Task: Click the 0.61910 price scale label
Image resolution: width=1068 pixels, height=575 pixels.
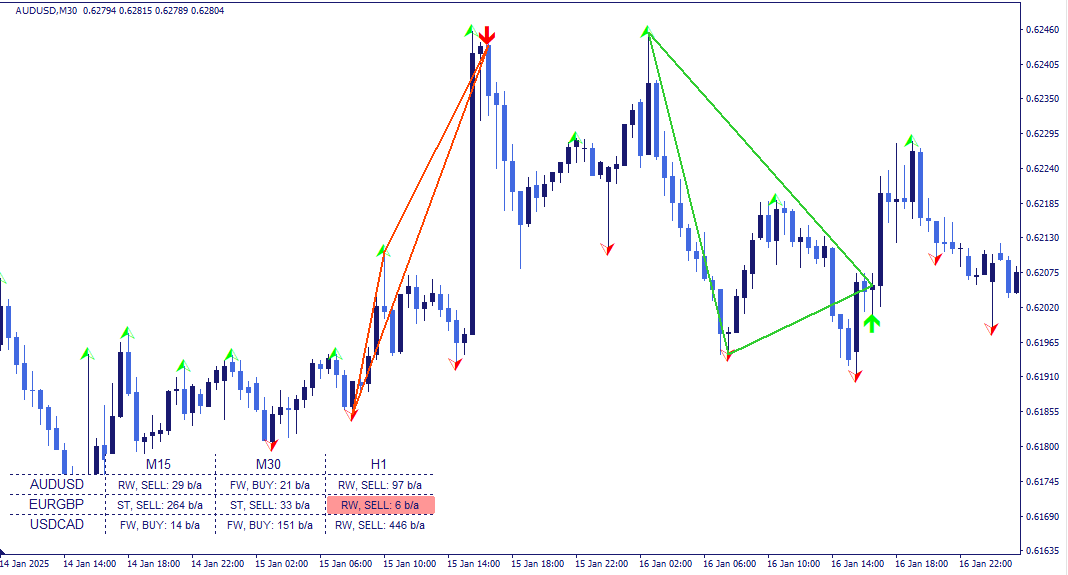Action: pos(1043,376)
